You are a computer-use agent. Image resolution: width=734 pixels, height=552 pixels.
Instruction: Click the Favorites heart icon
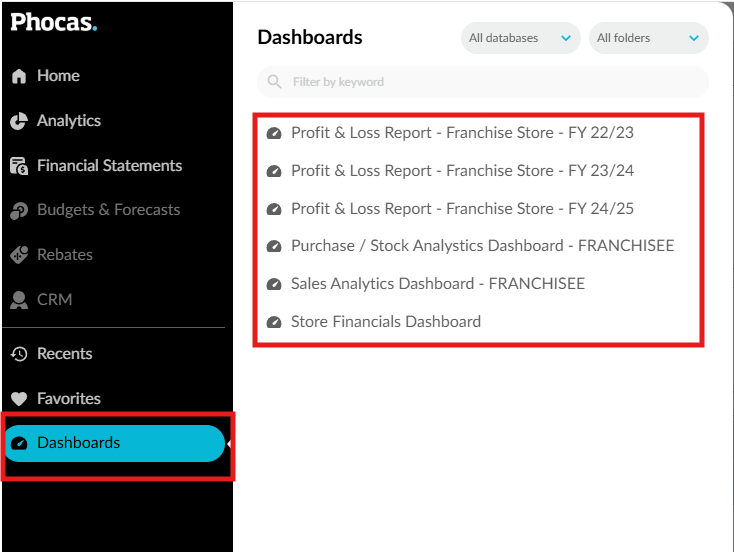tap(19, 399)
